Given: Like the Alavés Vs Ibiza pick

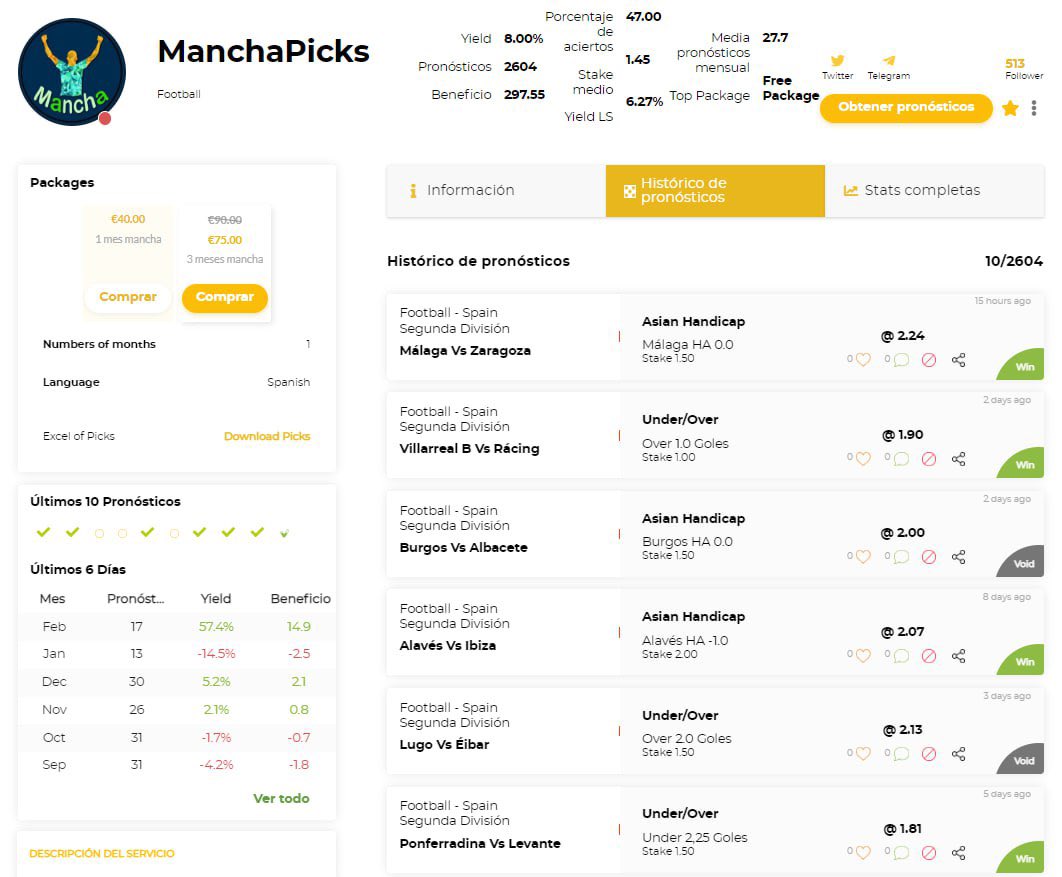Looking at the screenshot, I should coord(863,656).
